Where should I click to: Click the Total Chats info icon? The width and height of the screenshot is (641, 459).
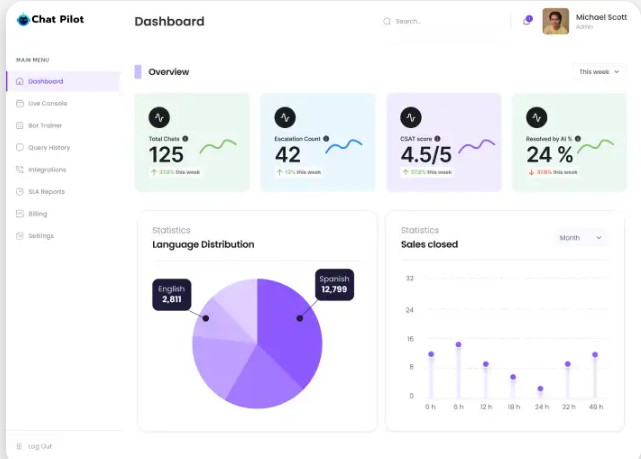point(186,139)
